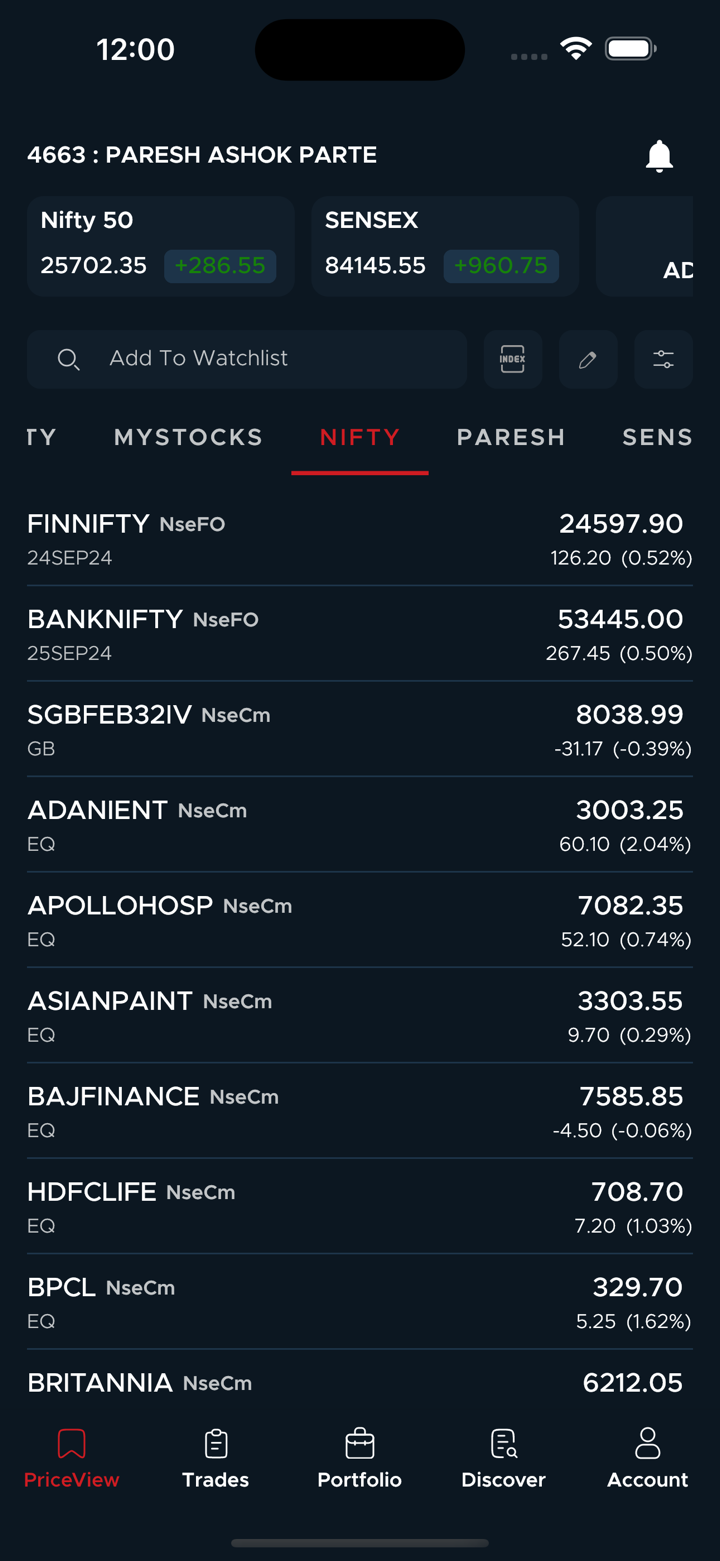Open the FINNIFTY 24SEP24 row
The width and height of the screenshot is (720, 1561).
[x=359, y=539]
